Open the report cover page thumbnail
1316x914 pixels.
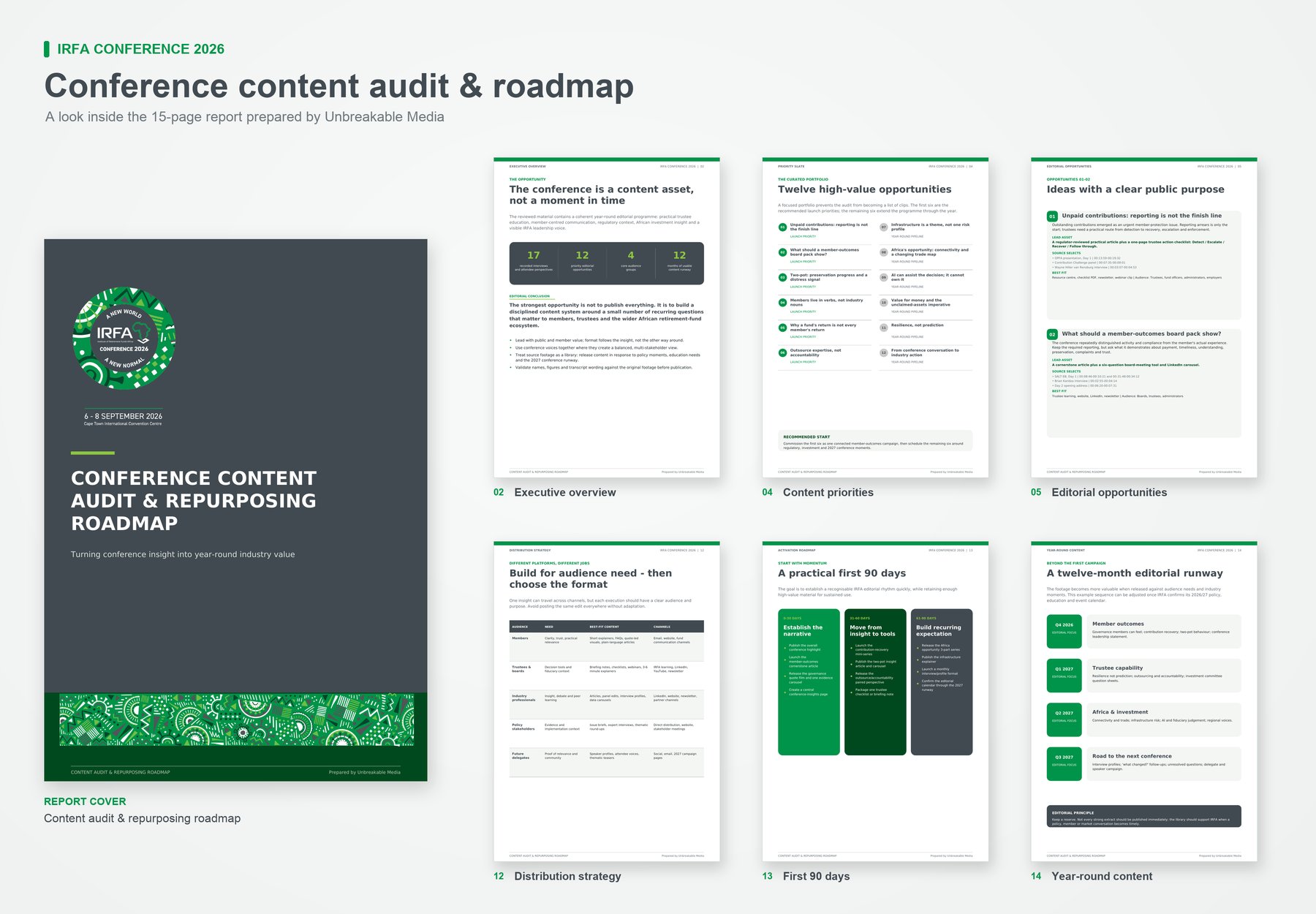tap(235, 510)
